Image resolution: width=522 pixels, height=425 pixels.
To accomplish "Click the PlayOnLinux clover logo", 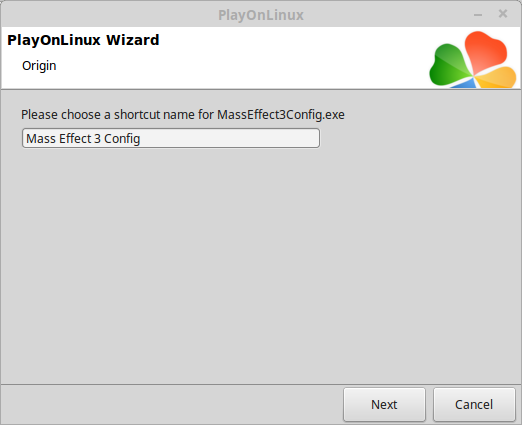I will 473,59.
